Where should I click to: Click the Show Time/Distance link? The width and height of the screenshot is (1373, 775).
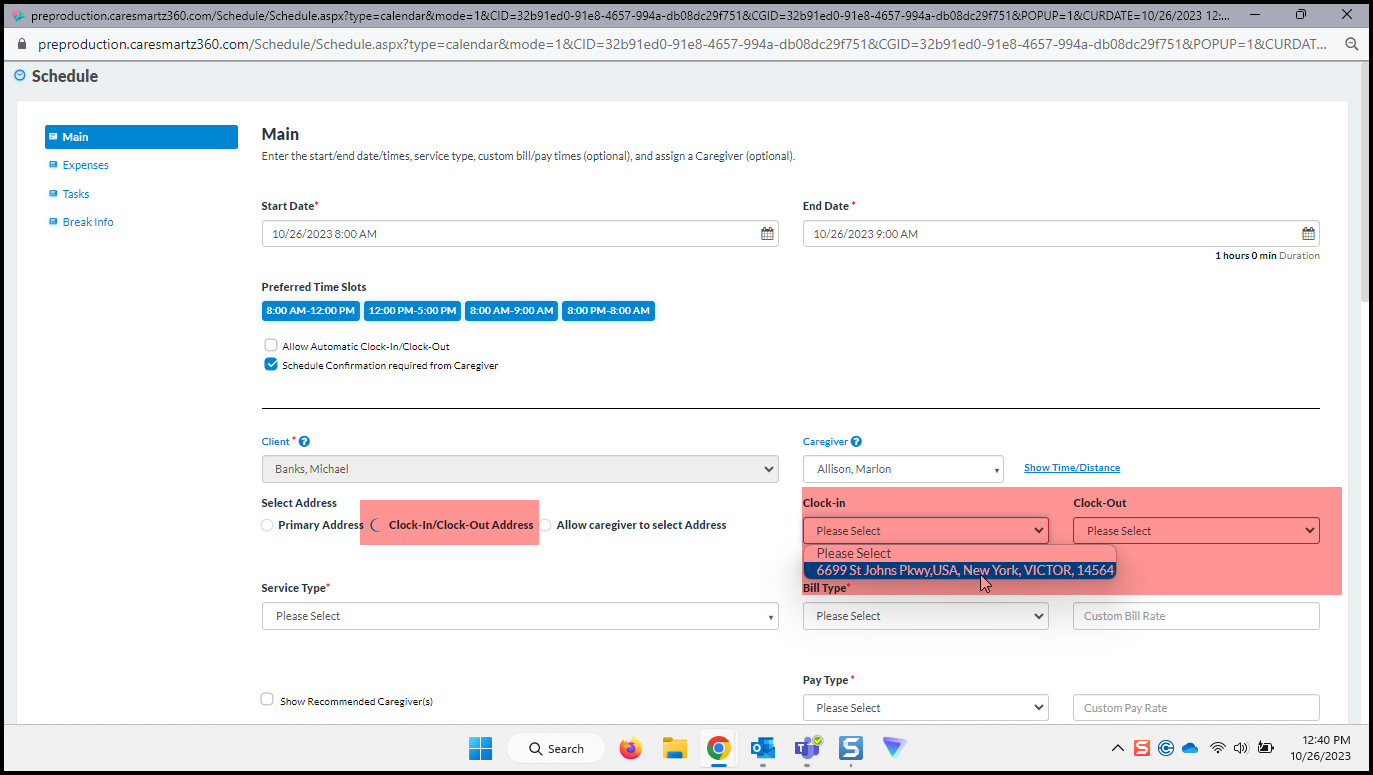click(x=1071, y=468)
